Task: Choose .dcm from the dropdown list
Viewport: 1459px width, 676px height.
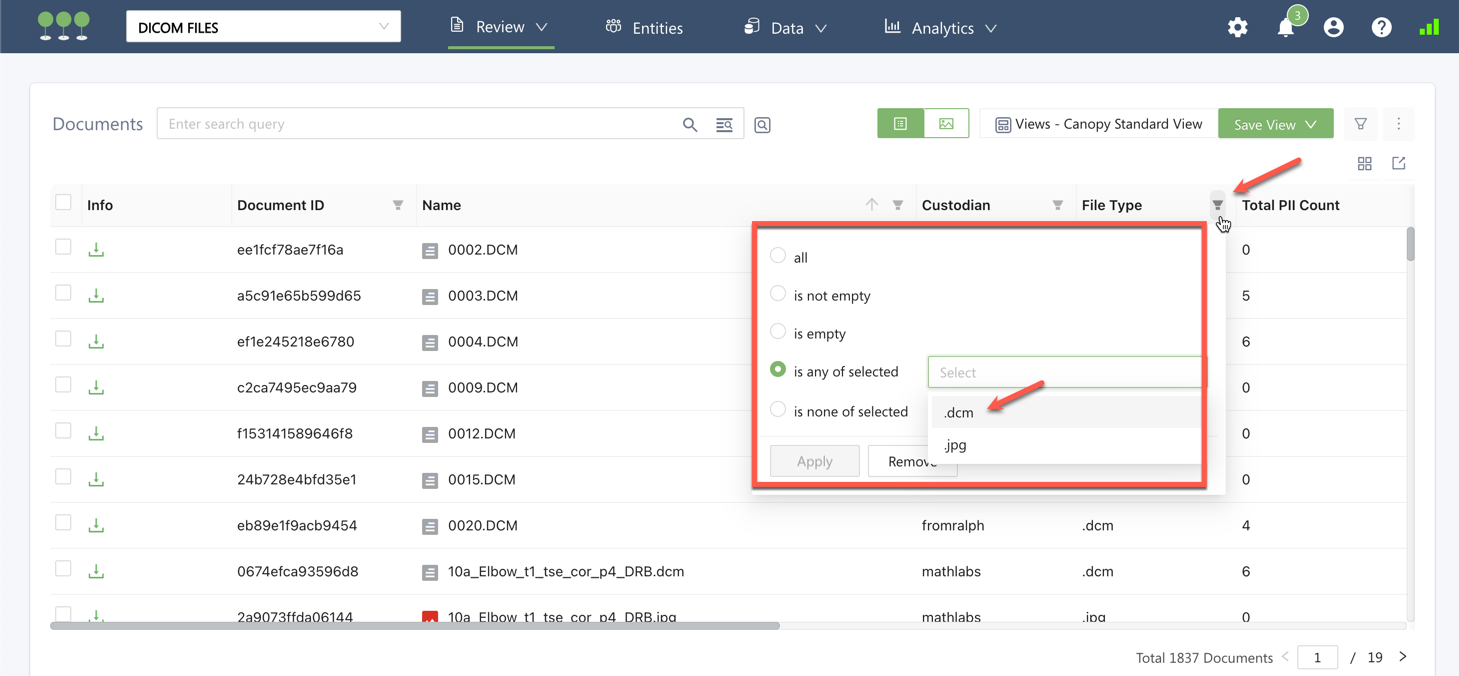Action: pyautogui.click(x=959, y=412)
